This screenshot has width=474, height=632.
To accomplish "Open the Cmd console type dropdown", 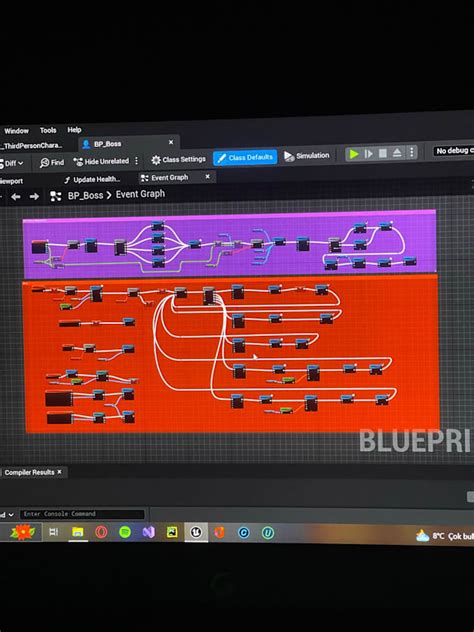I will click(7, 515).
